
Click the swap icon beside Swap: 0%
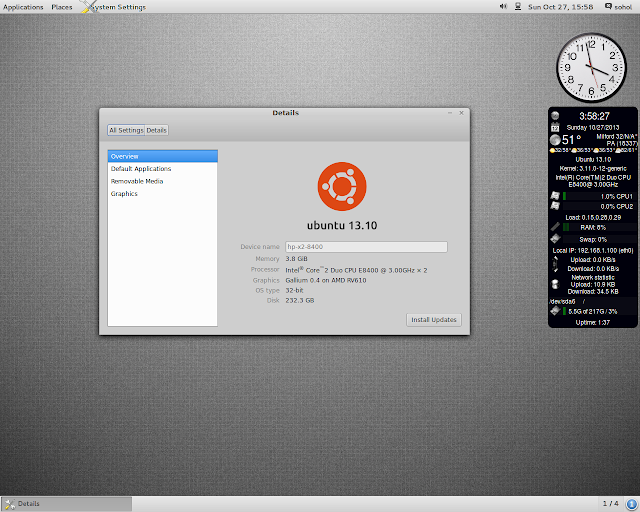[555, 238]
